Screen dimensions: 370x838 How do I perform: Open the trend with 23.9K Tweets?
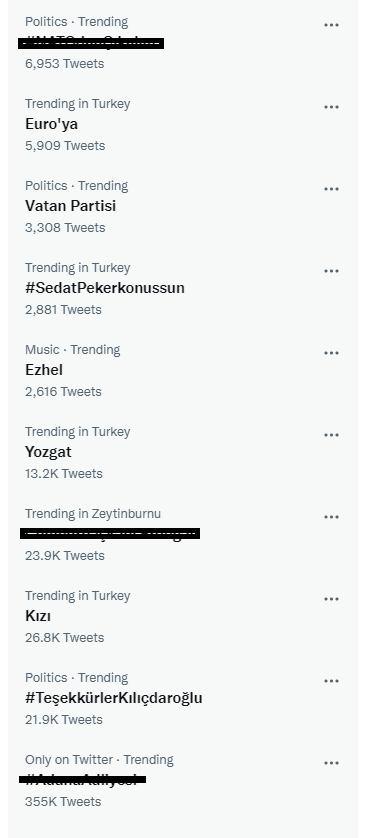[183, 534]
